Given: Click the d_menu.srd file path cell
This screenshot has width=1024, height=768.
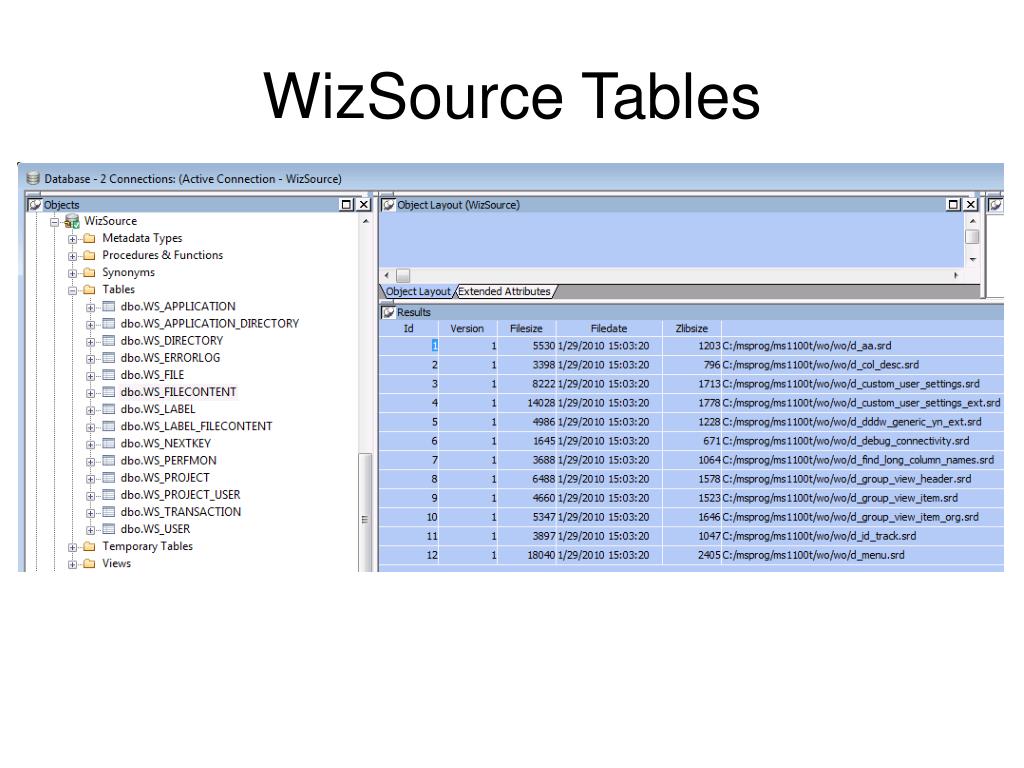Looking at the screenshot, I should pyautogui.click(x=813, y=555).
